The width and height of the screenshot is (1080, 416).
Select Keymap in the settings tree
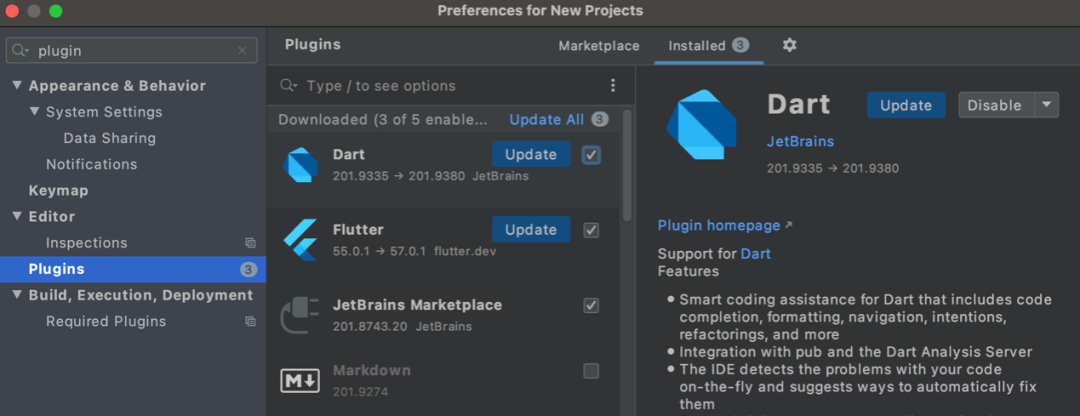click(58, 190)
